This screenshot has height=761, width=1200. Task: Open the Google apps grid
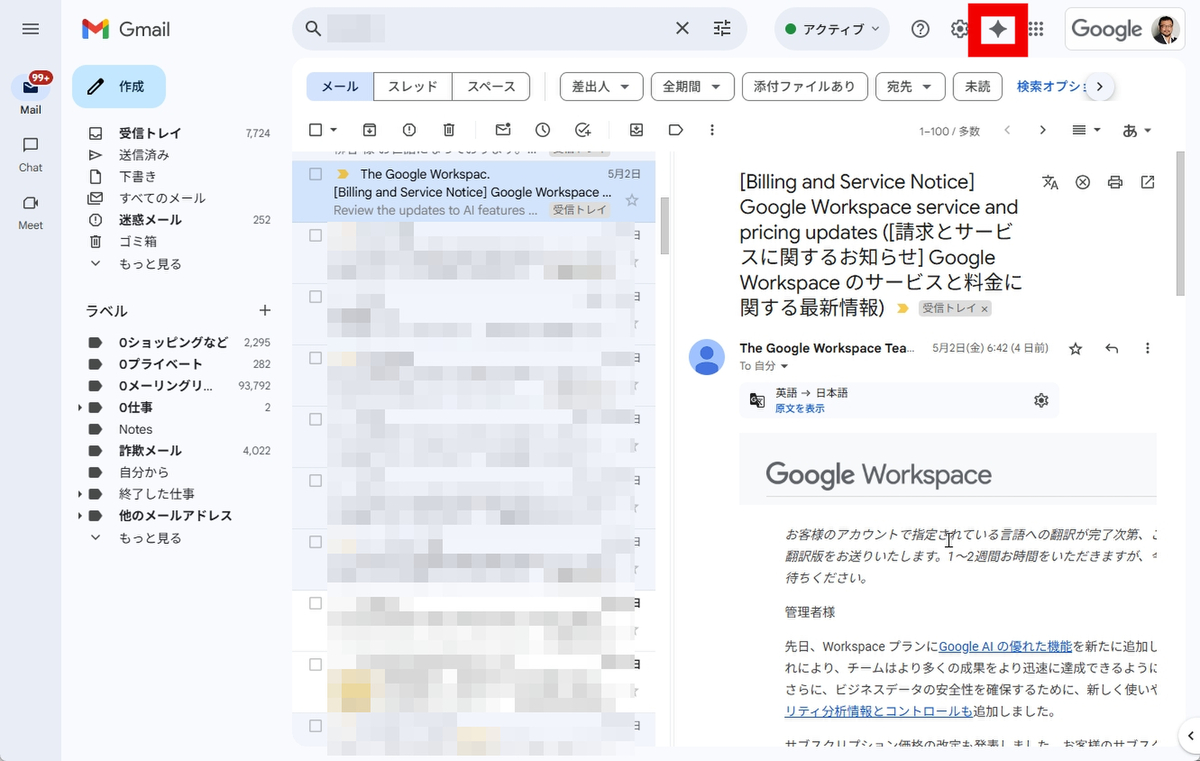(1036, 29)
